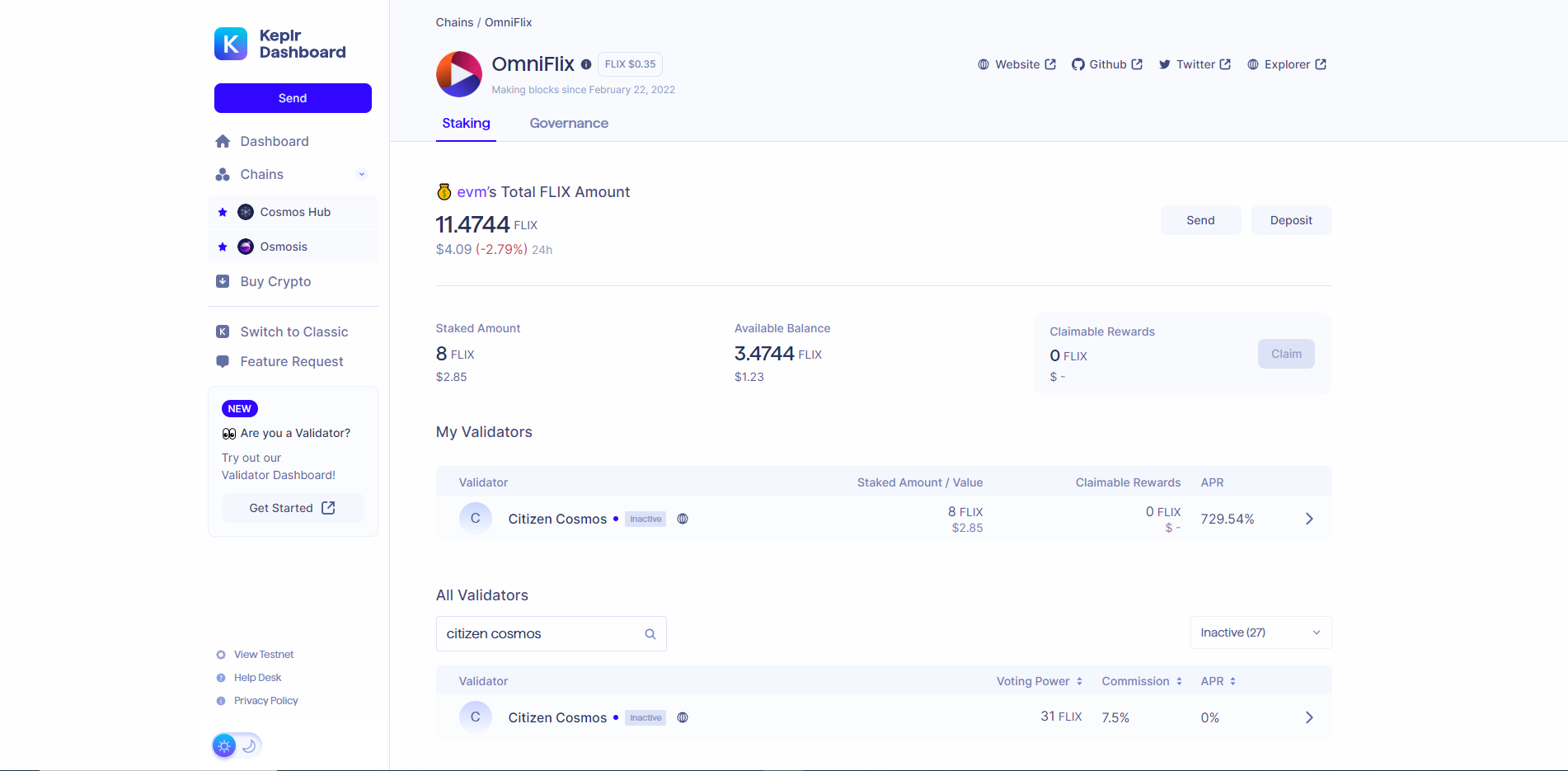
Task: Open Feature Request menu item
Action: click(293, 361)
